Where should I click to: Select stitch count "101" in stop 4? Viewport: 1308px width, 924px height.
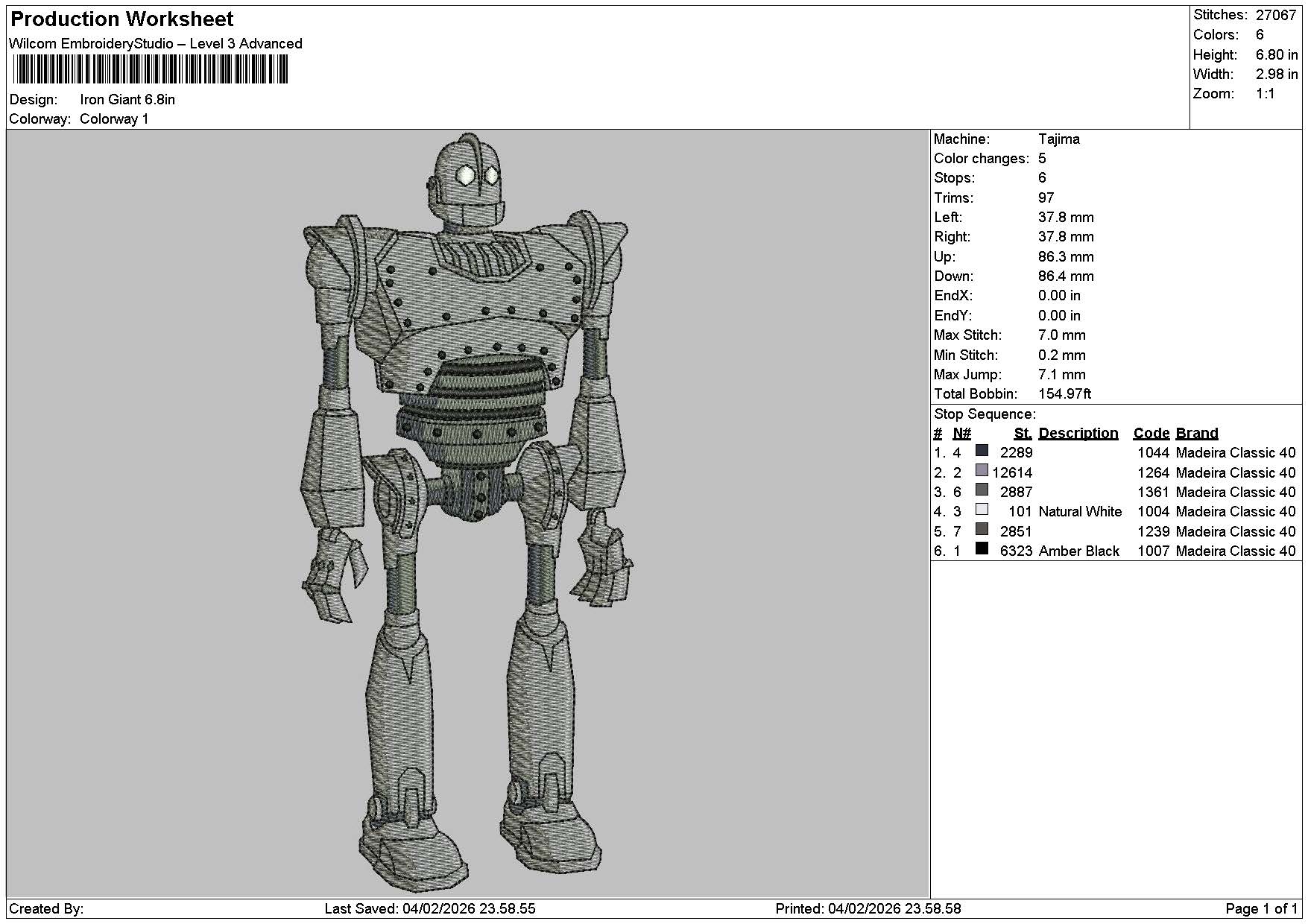point(1020,512)
